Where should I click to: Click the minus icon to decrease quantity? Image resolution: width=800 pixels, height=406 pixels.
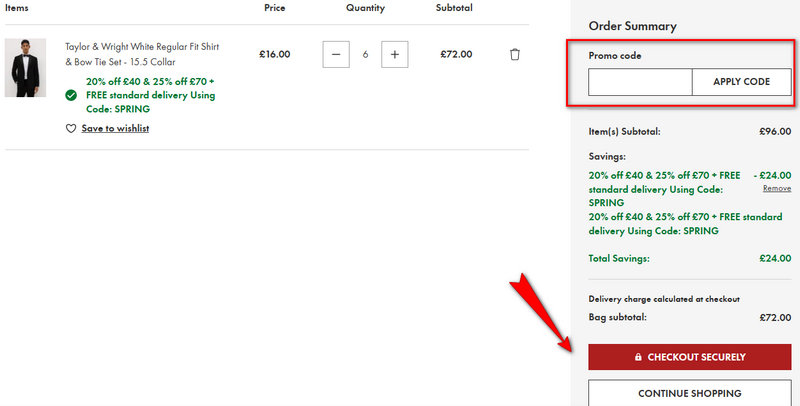336,54
